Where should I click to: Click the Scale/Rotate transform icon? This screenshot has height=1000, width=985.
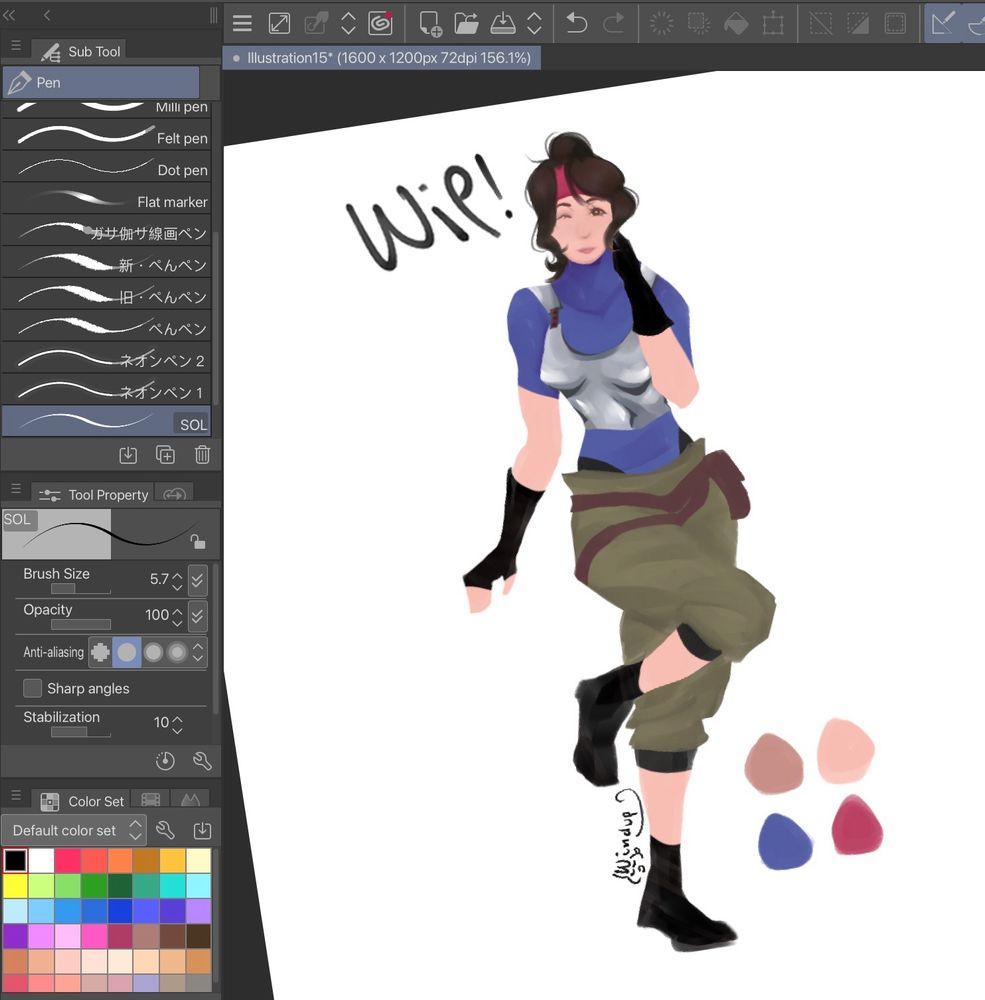(x=773, y=24)
